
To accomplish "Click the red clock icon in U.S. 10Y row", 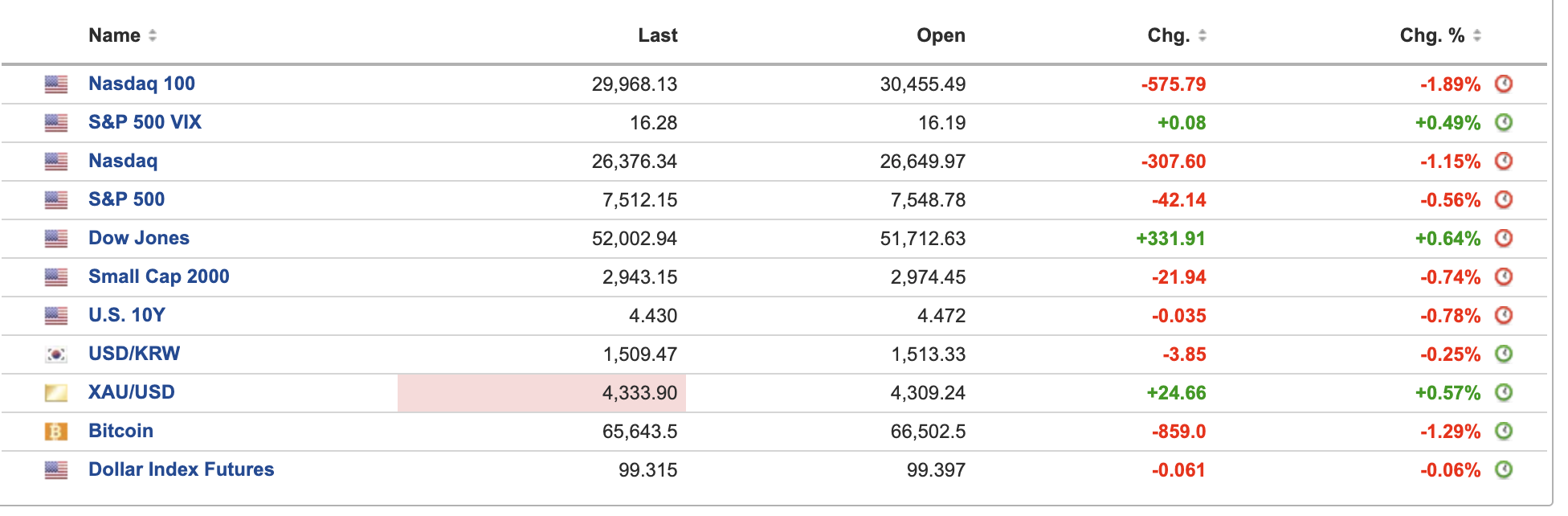I will [1504, 315].
